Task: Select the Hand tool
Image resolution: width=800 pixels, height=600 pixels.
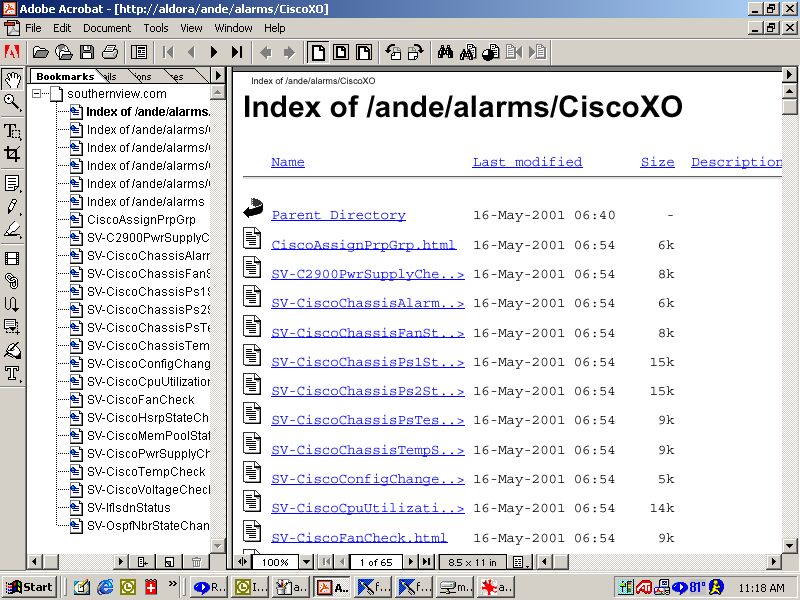Action: (x=13, y=79)
